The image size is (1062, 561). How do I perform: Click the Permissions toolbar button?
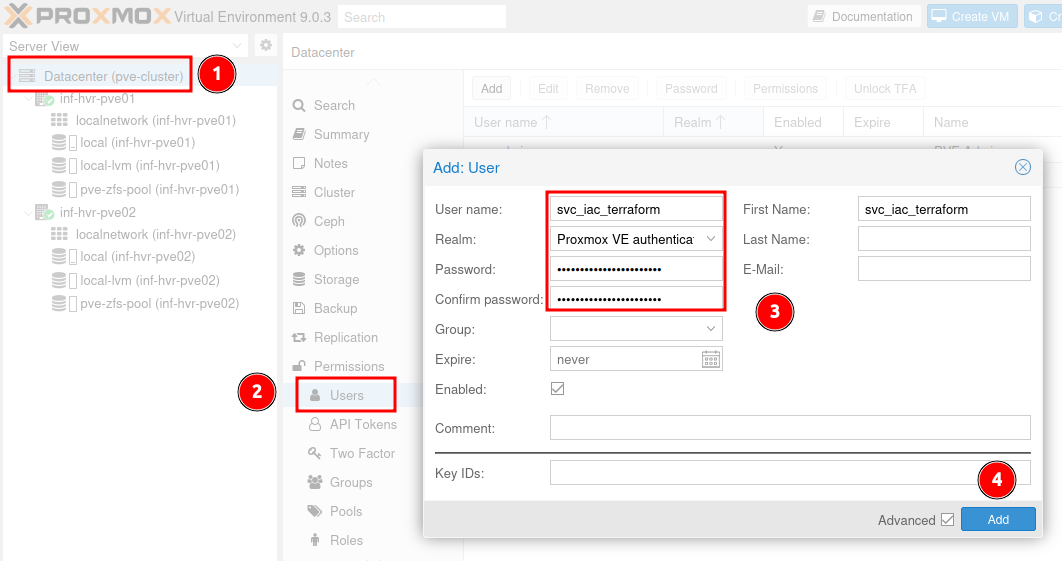click(785, 89)
